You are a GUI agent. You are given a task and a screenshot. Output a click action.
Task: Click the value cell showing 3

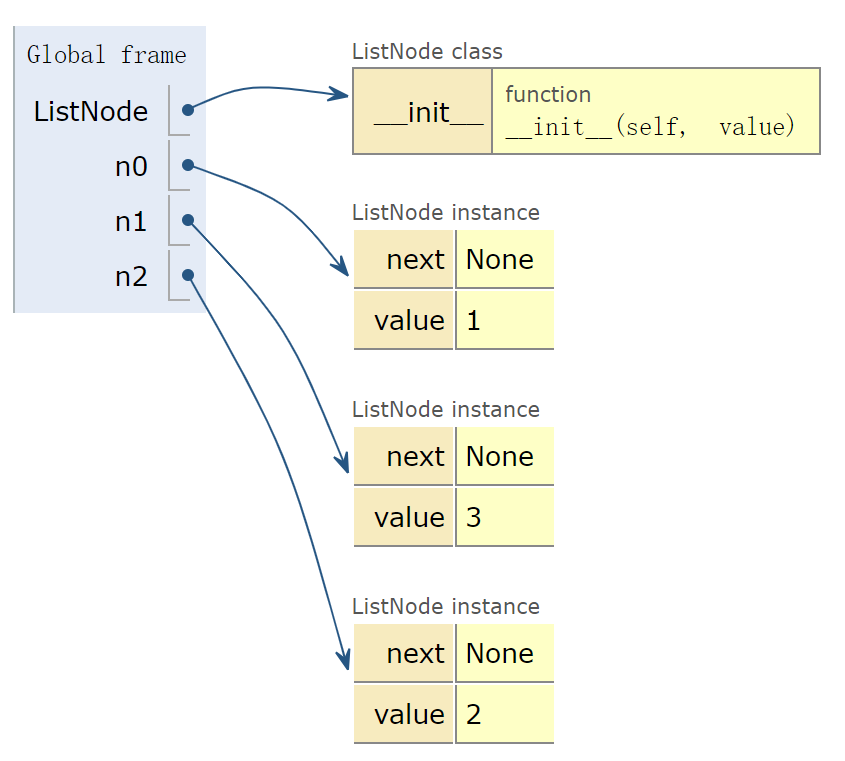pyautogui.click(x=505, y=517)
